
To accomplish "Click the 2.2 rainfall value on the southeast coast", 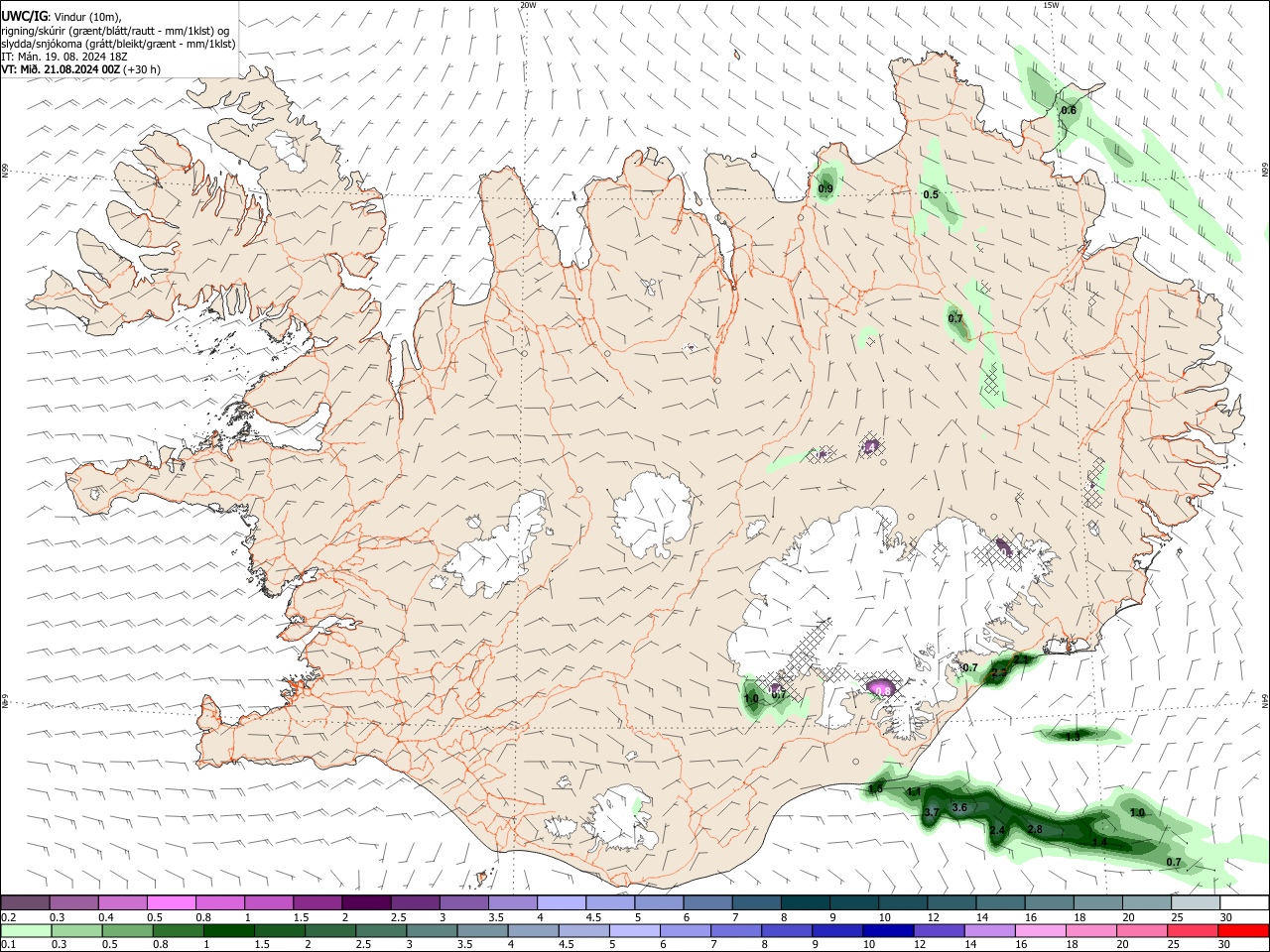I will click(x=999, y=672).
